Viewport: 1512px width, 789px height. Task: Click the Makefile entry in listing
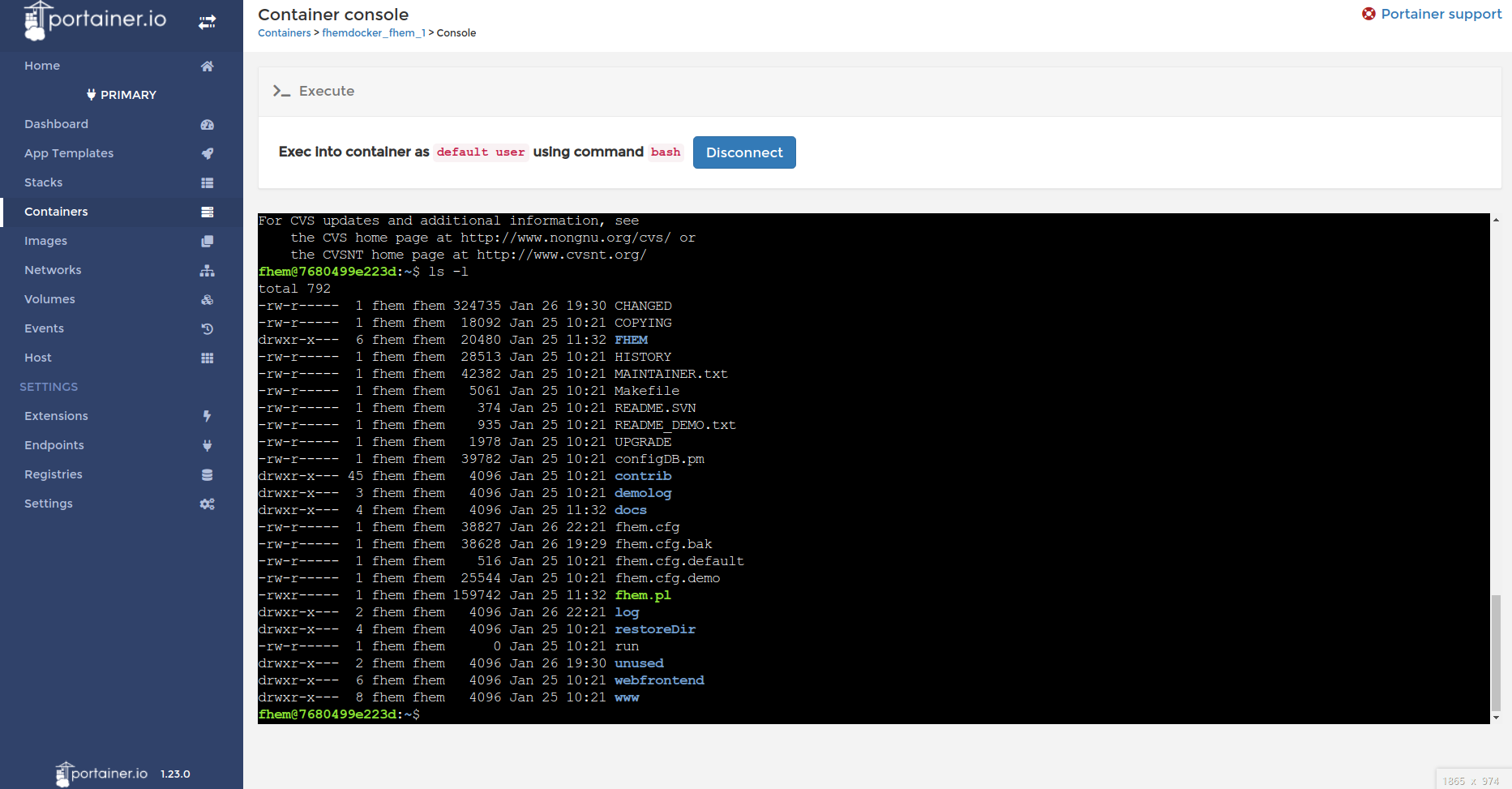click(x=647, y=391)
